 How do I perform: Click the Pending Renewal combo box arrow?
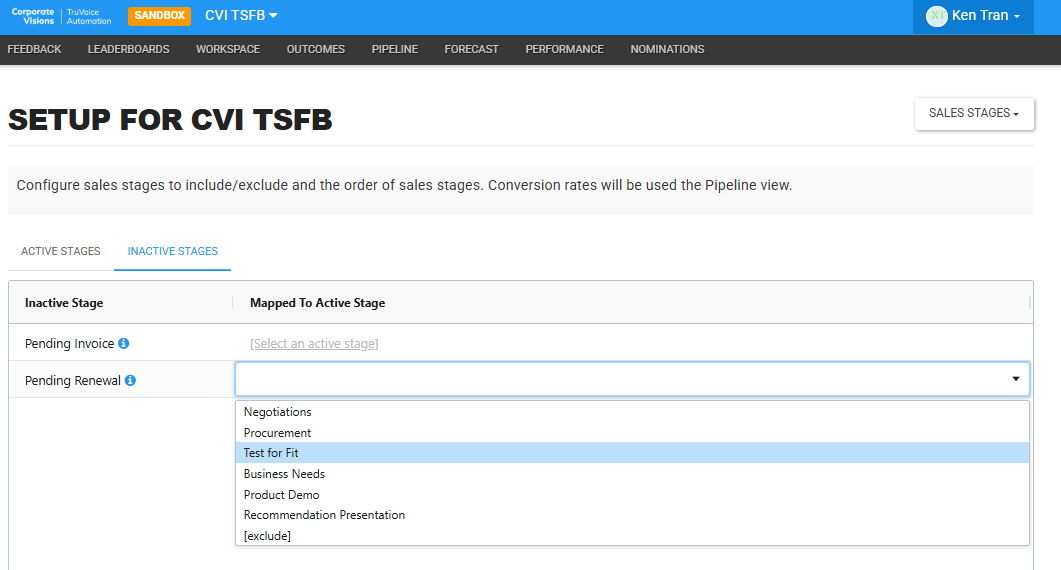coord(1015,379)
